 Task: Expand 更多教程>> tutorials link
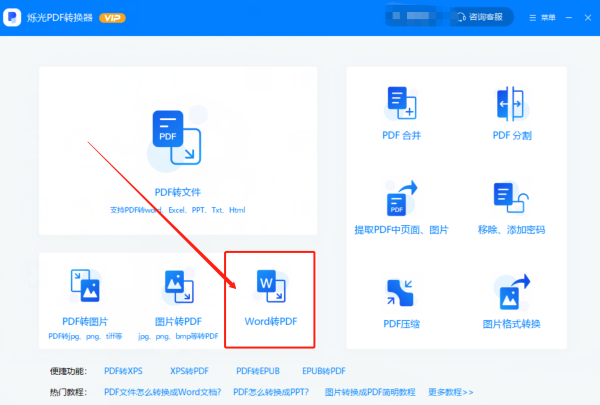click(451, 391)
